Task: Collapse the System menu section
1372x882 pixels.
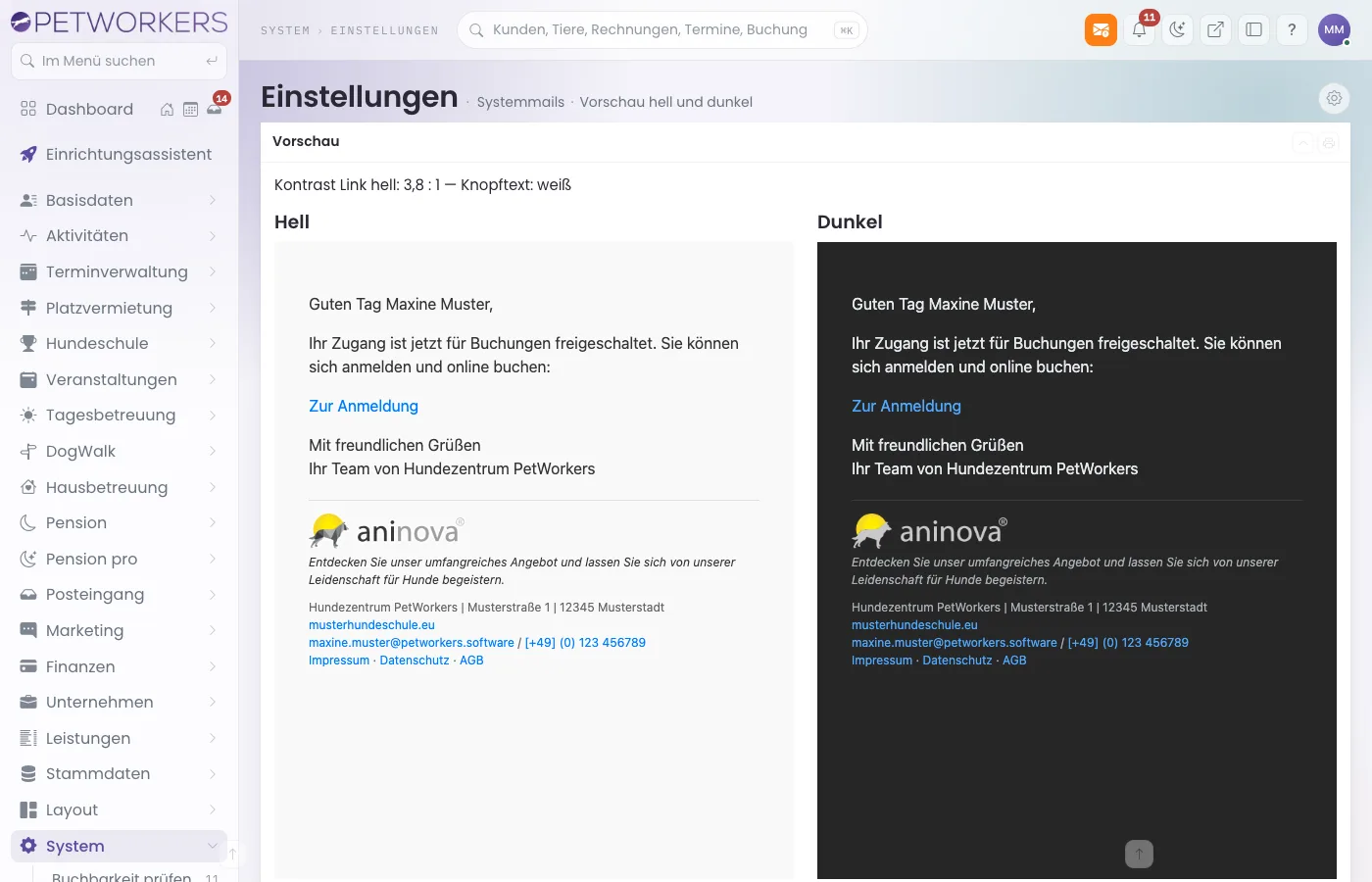Action: click(119, 846)
